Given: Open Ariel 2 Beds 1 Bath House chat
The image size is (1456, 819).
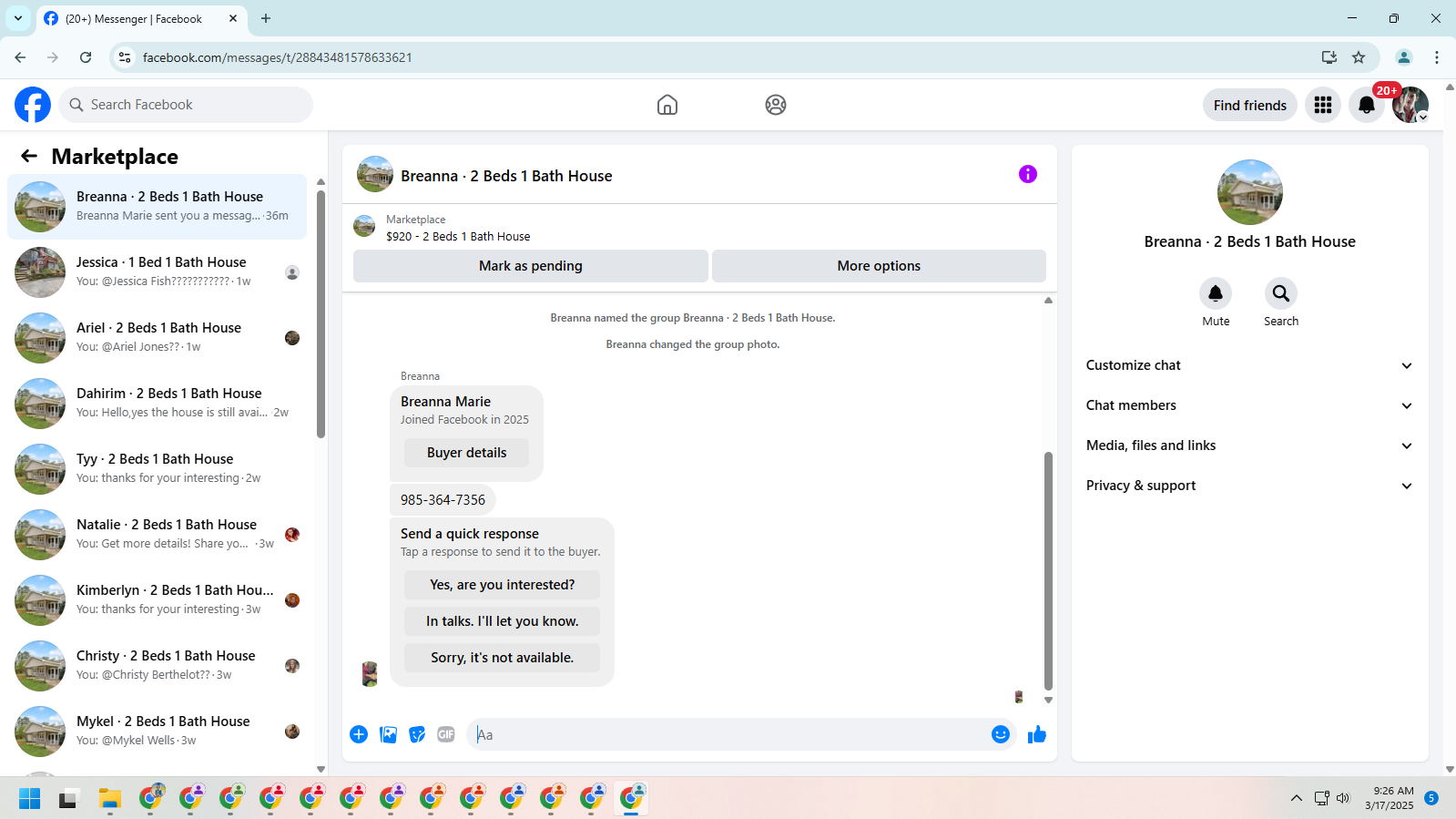Looking at the screenshot, I should pos(157,338).
